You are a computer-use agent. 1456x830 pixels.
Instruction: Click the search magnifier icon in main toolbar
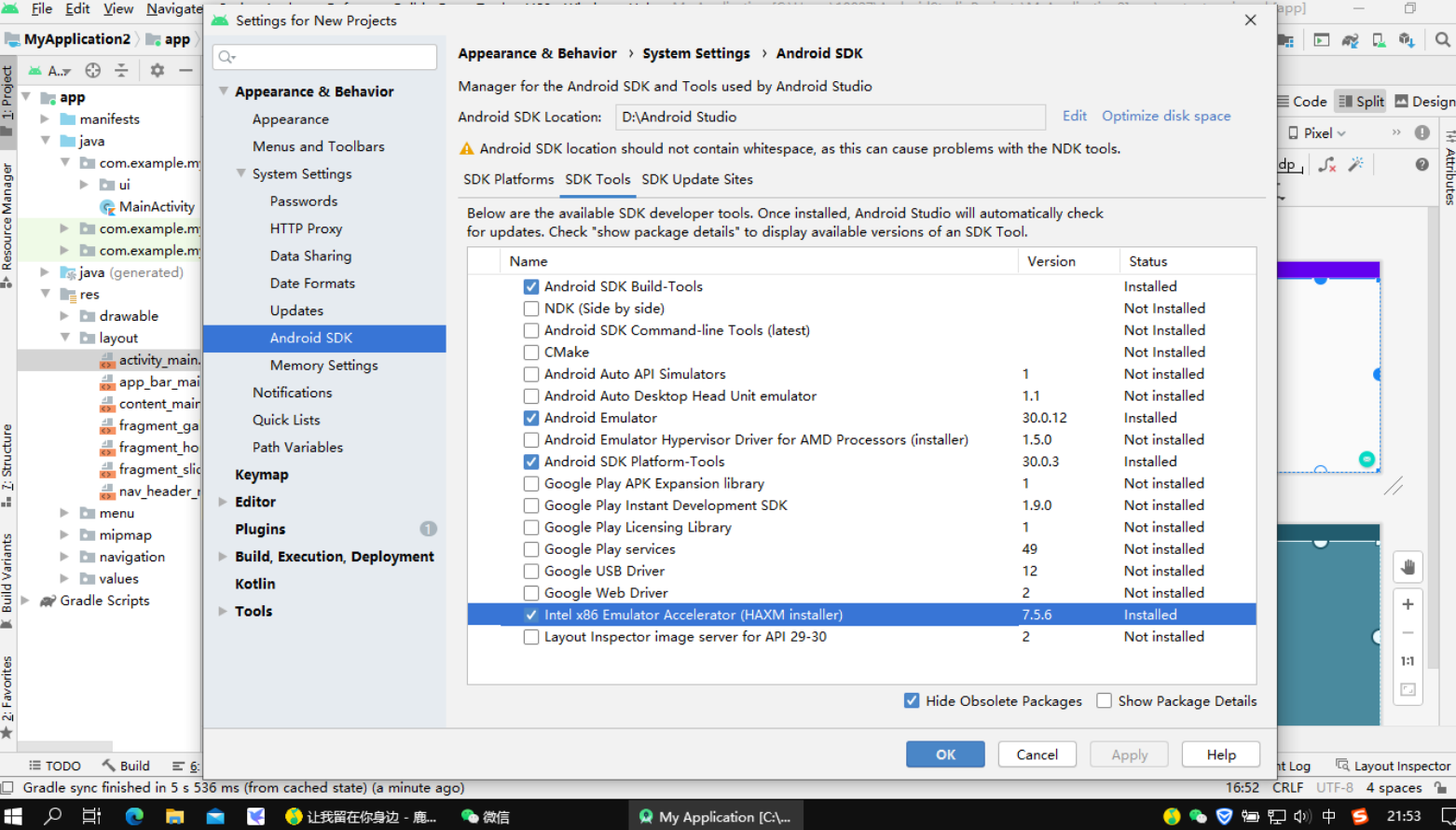(x=1442, y=40)
